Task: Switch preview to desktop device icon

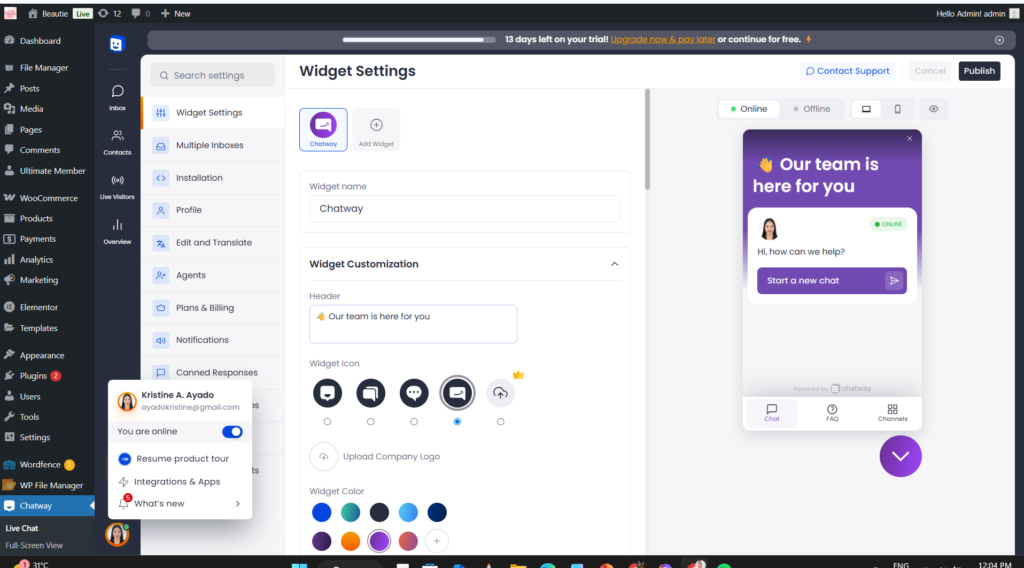Action: point(866,109)
